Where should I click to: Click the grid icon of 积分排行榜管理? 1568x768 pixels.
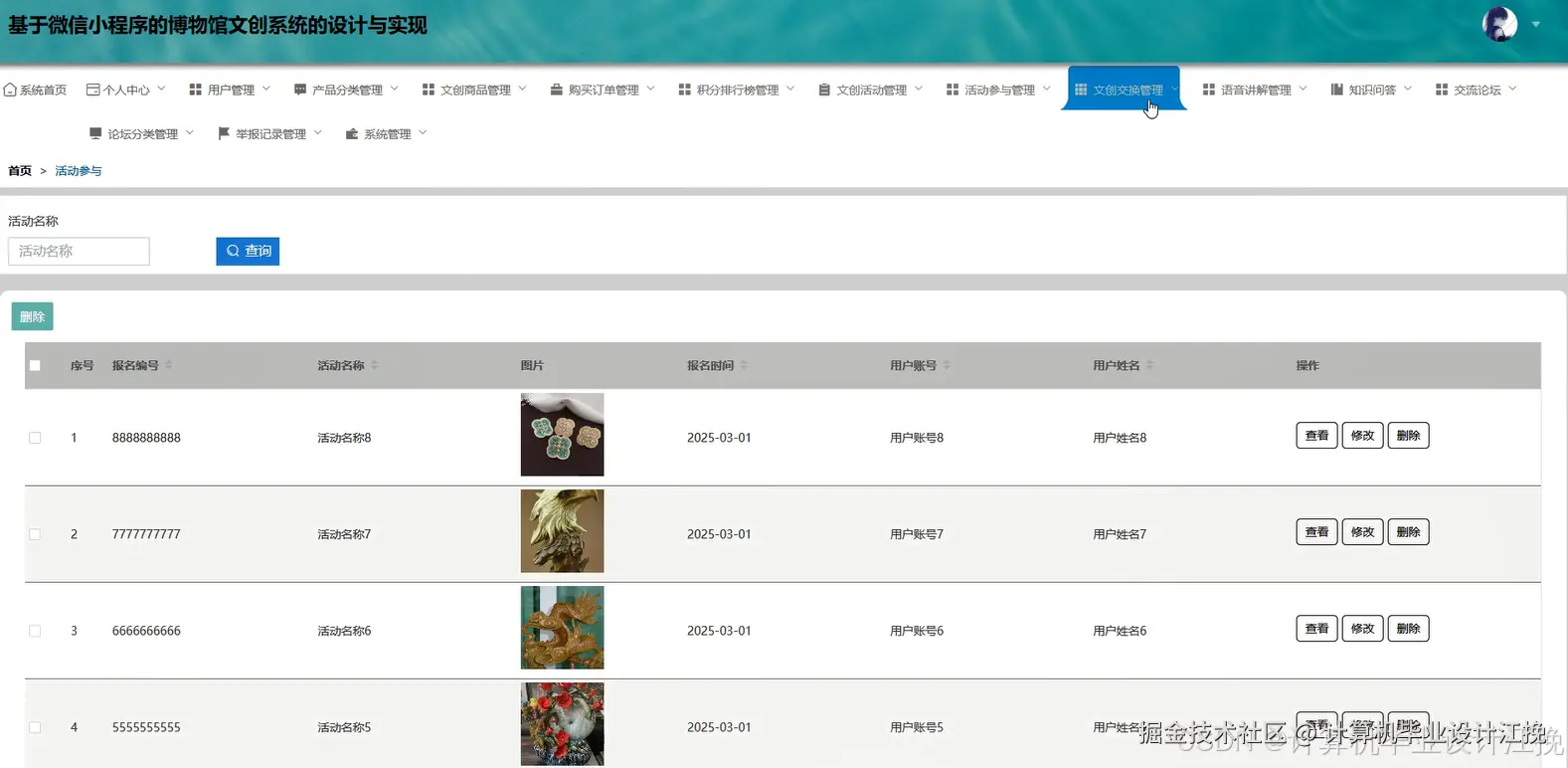pos(684,90)
